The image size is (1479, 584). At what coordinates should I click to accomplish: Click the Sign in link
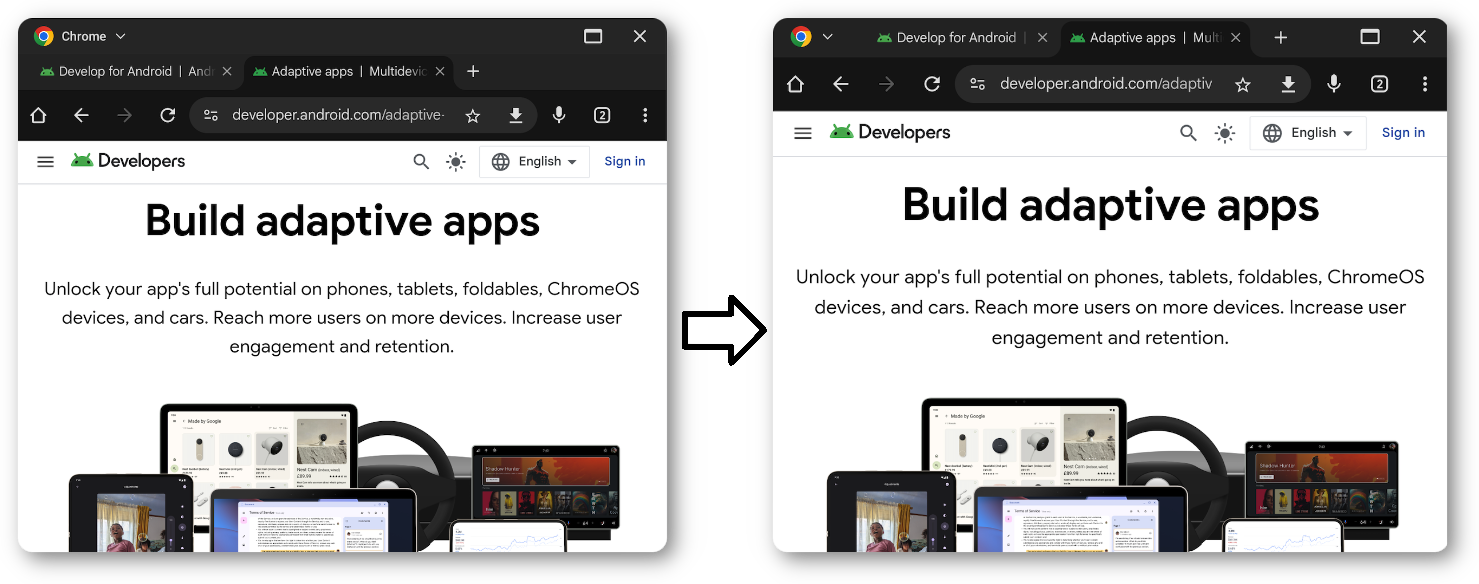pyautogui.click(x=624, y=161)
